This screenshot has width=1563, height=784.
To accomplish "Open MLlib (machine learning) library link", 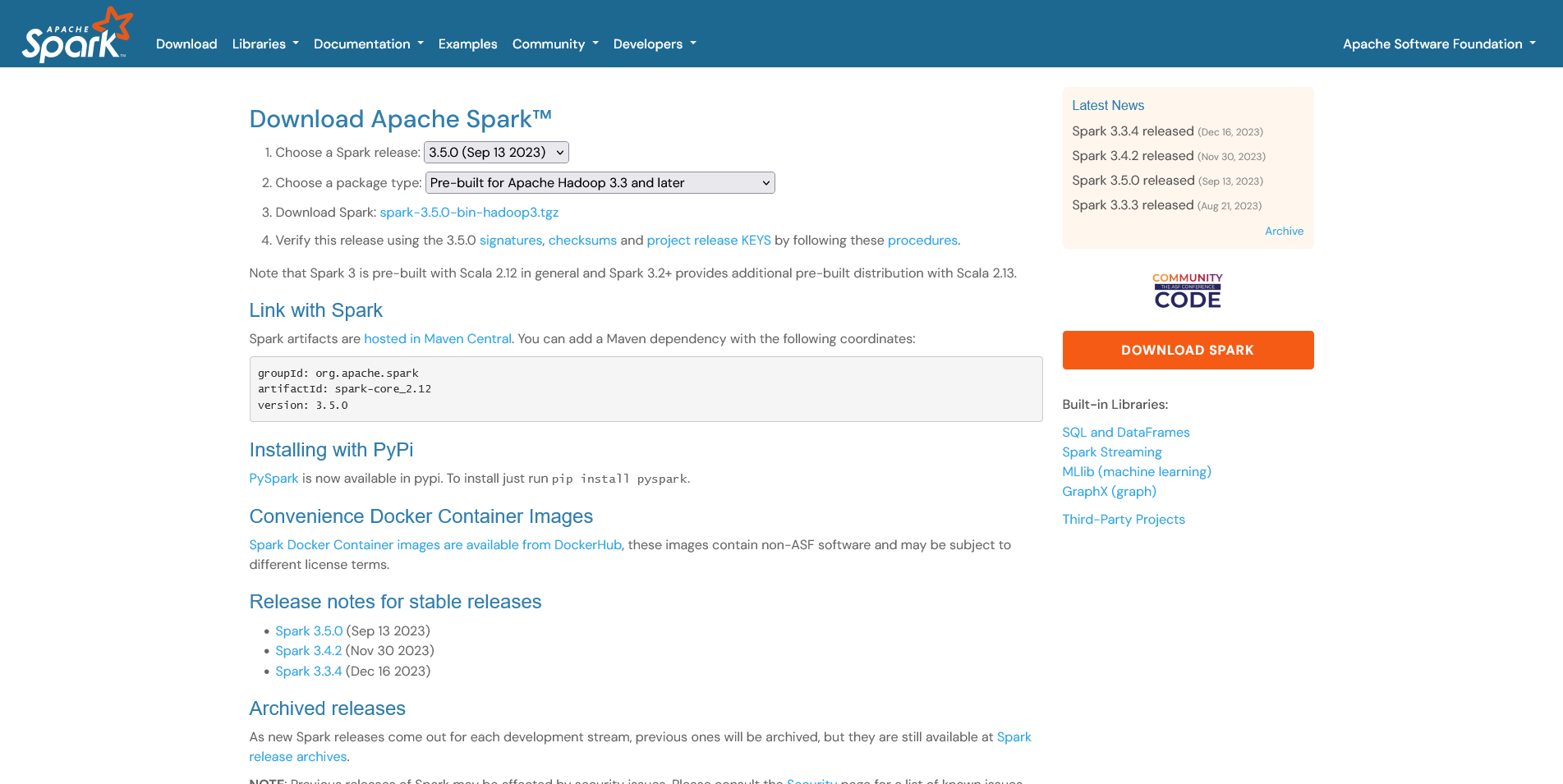I will (x=1137, y=472).
